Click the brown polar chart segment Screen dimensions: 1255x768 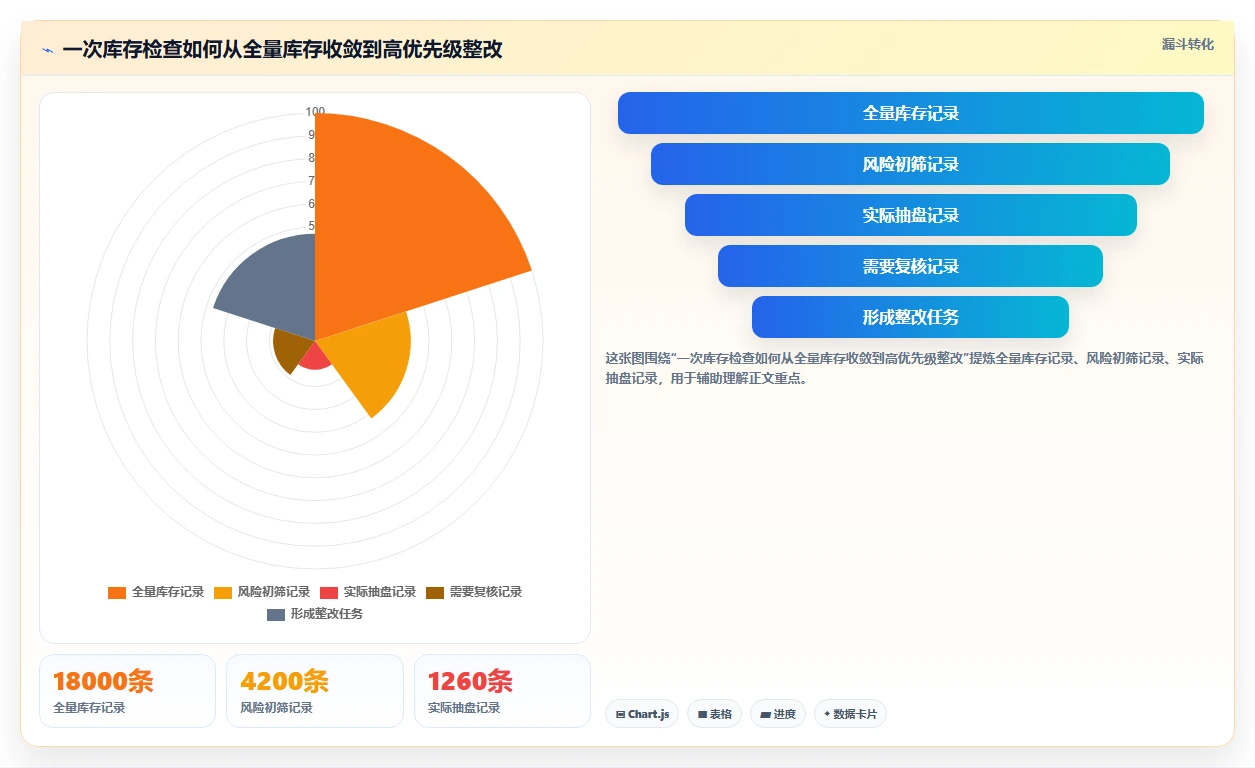click(291, 351)
